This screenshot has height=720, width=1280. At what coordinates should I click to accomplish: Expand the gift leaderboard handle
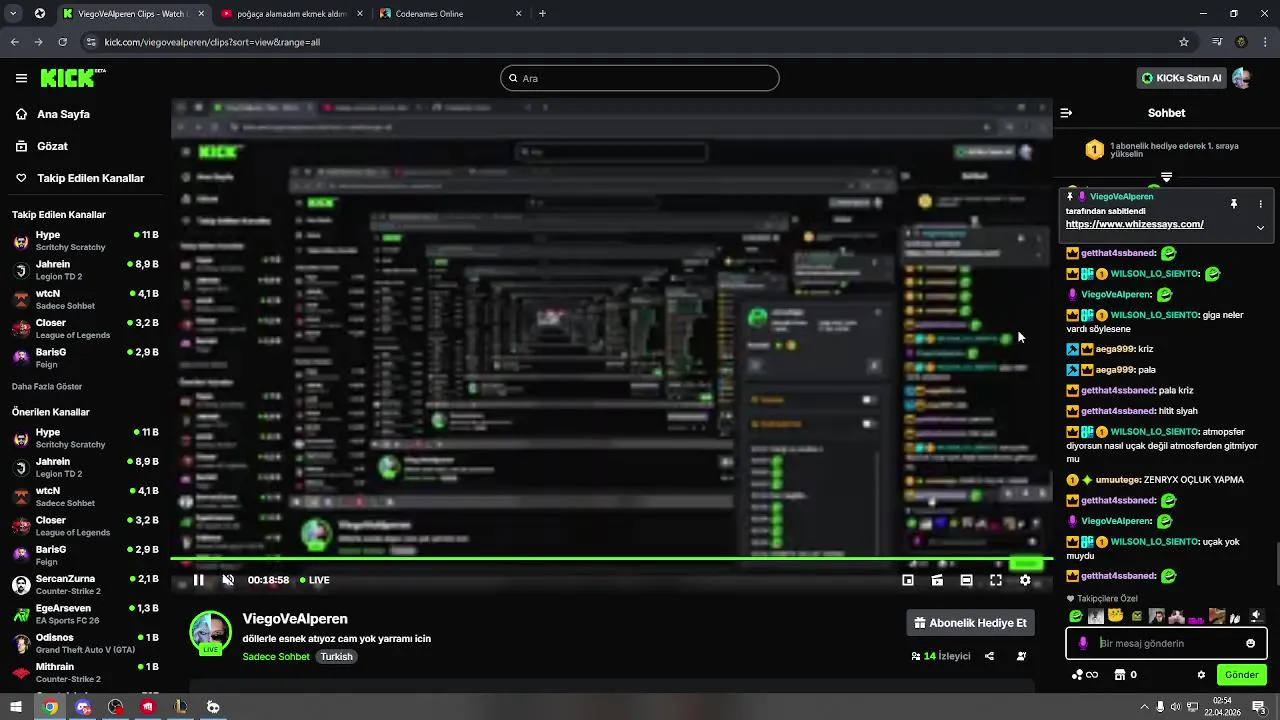(x=1166, y=177)
